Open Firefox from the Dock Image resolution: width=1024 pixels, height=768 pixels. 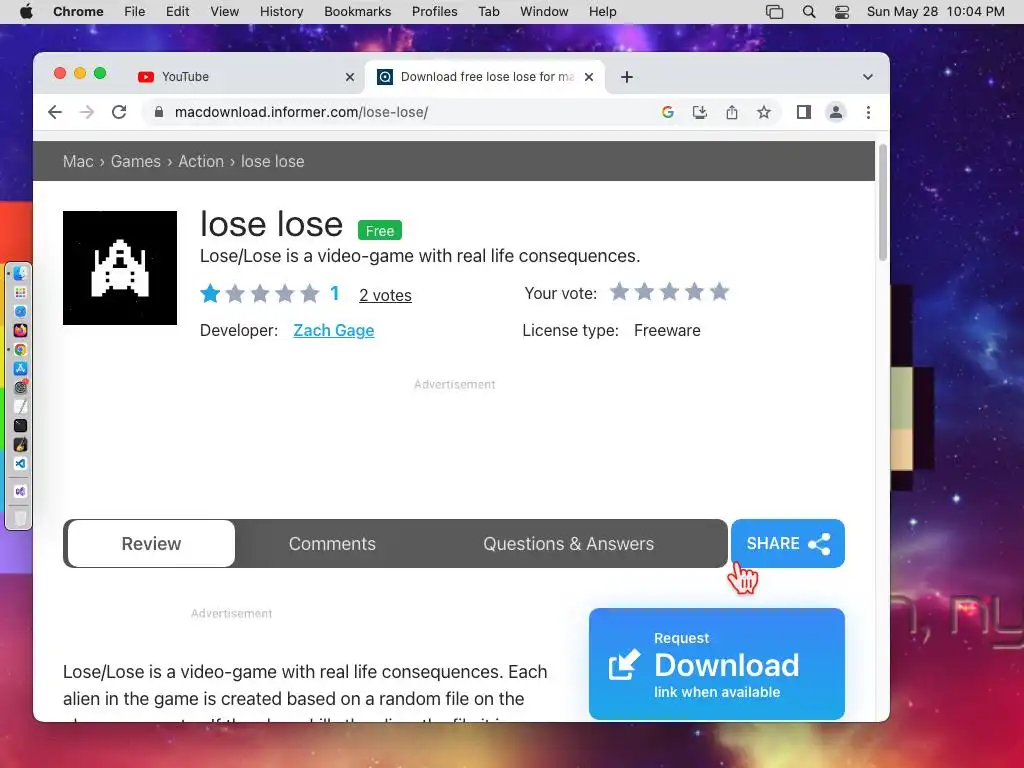(20, 330)
